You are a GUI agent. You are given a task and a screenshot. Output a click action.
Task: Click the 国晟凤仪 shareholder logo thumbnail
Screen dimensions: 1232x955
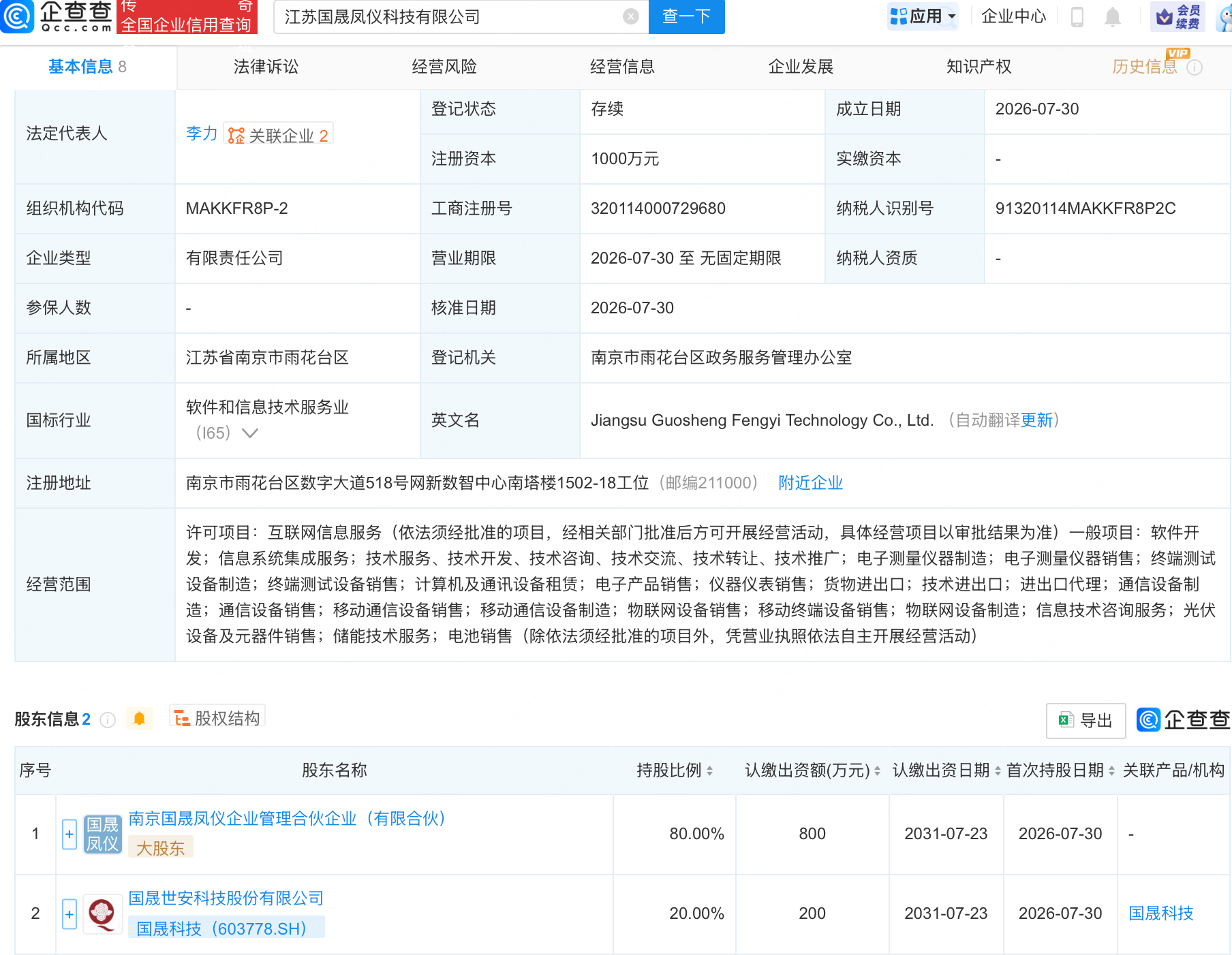pos(102,834)
